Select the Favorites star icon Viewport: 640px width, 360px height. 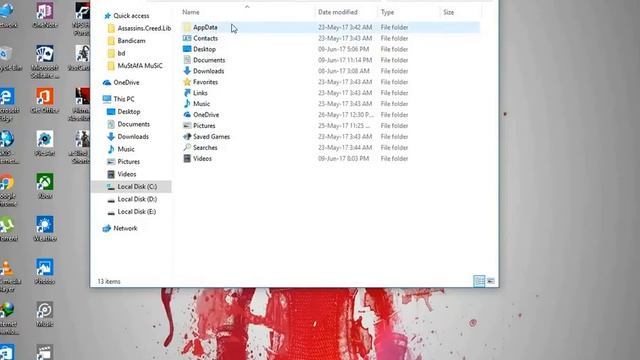pyautogui.click(x=187, y=82)
